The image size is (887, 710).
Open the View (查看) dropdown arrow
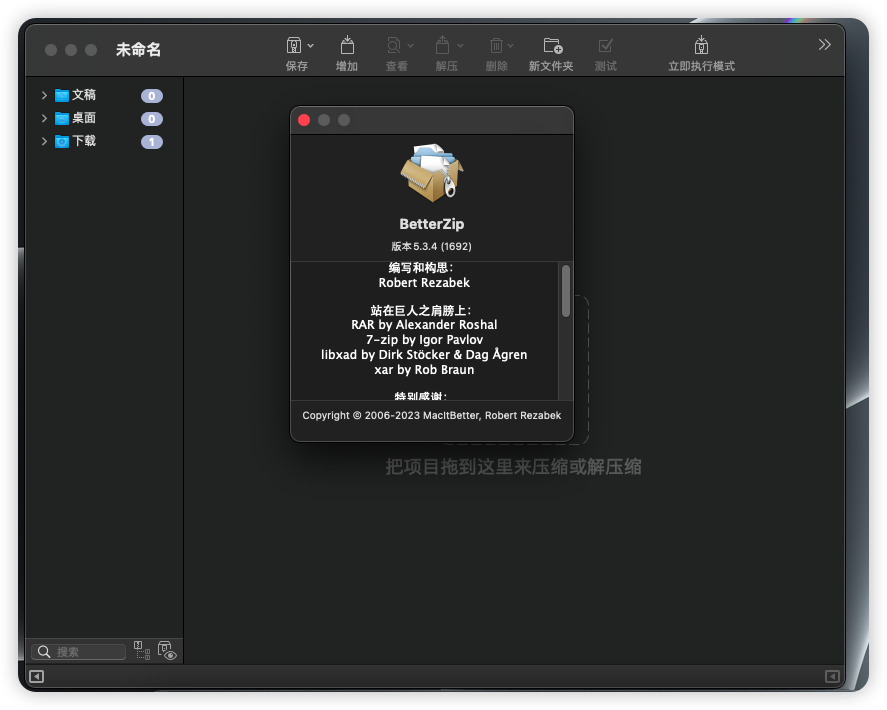(x=410, y=46)
